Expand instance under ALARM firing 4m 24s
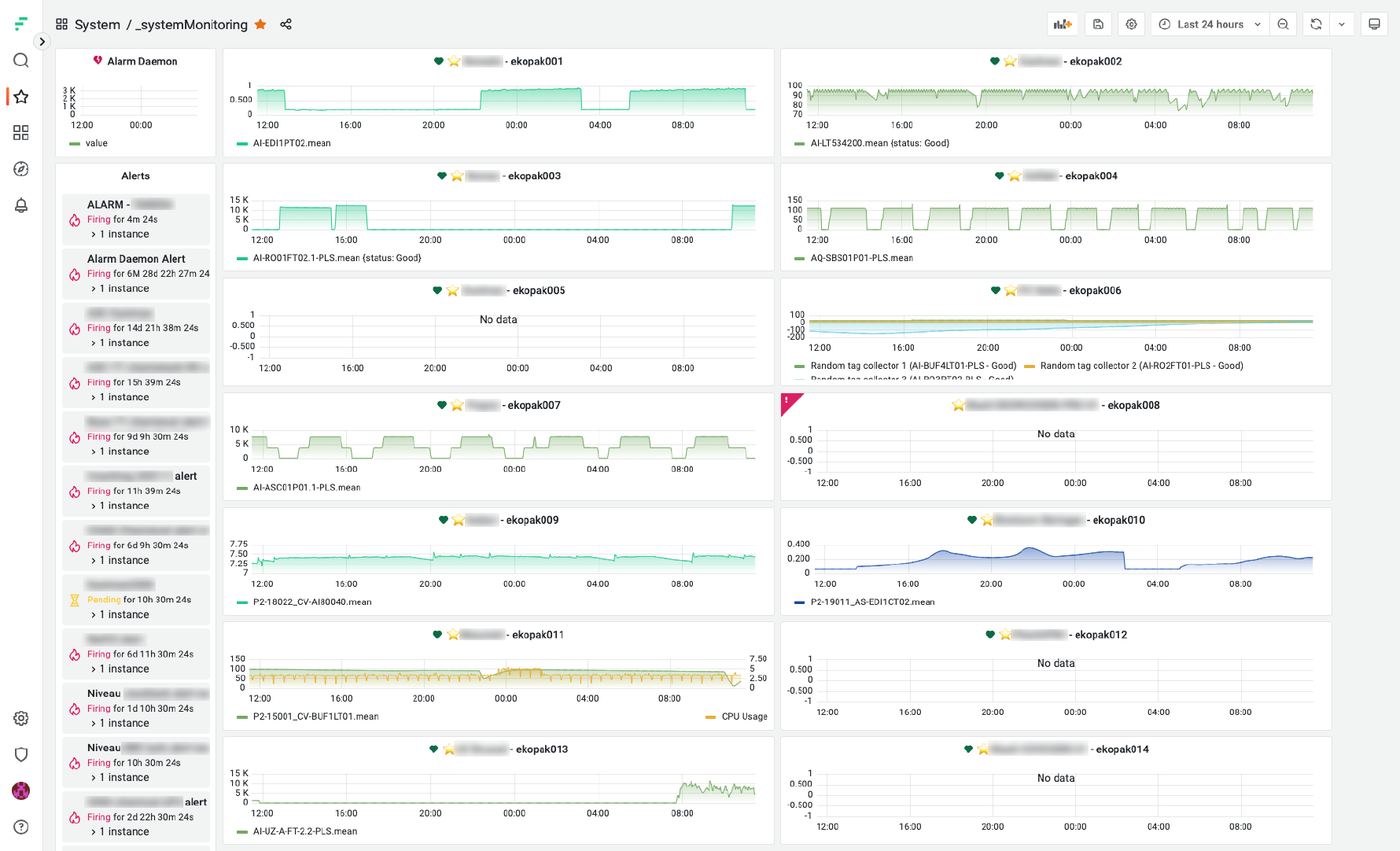The height and width of the screenshot is (851, 1400). 120,234
